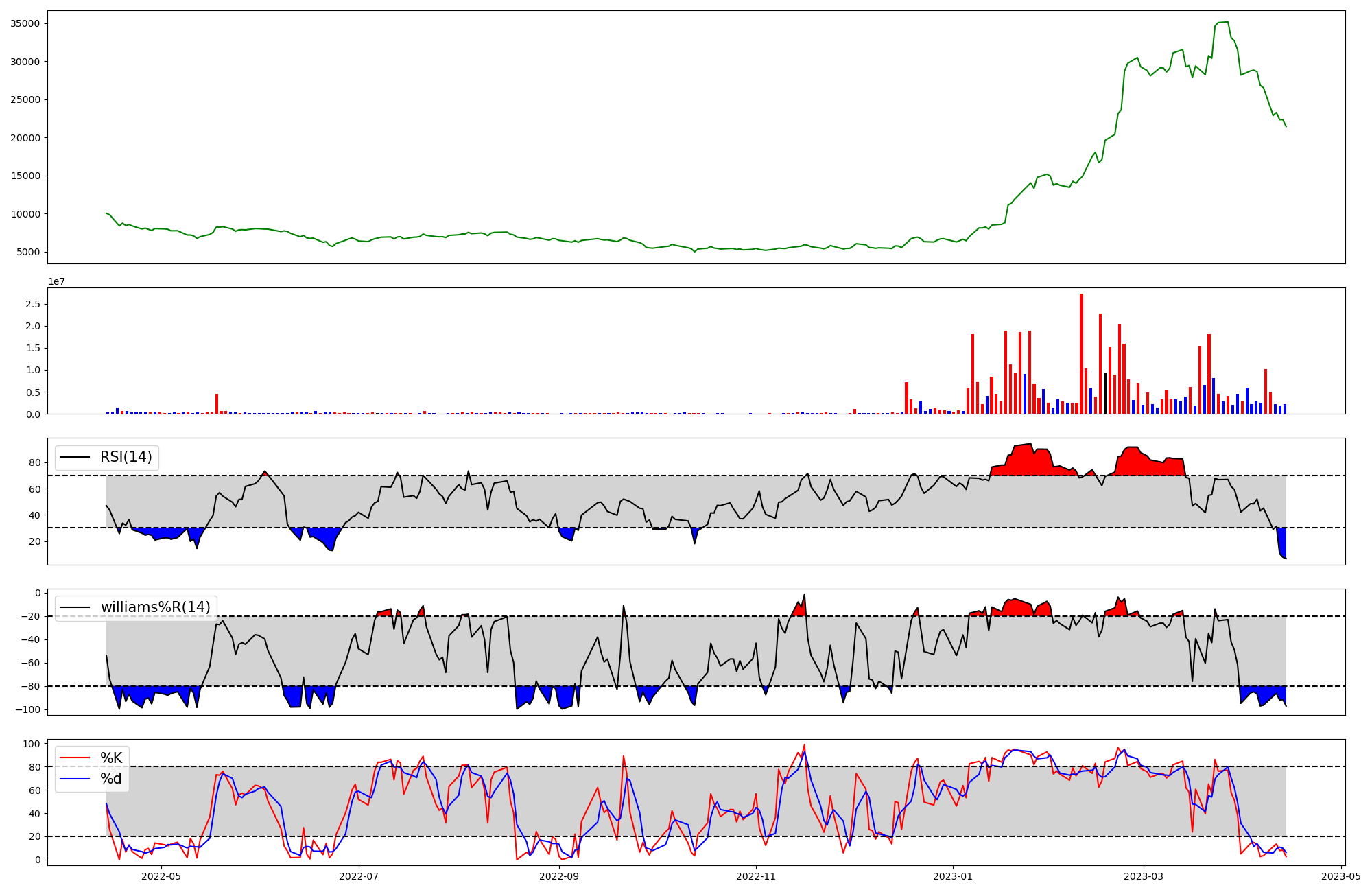Image resolution: width=1372 pixels, height=892 pixels.
Task: Click the 2023-01 date tick label
Action: 953,876
